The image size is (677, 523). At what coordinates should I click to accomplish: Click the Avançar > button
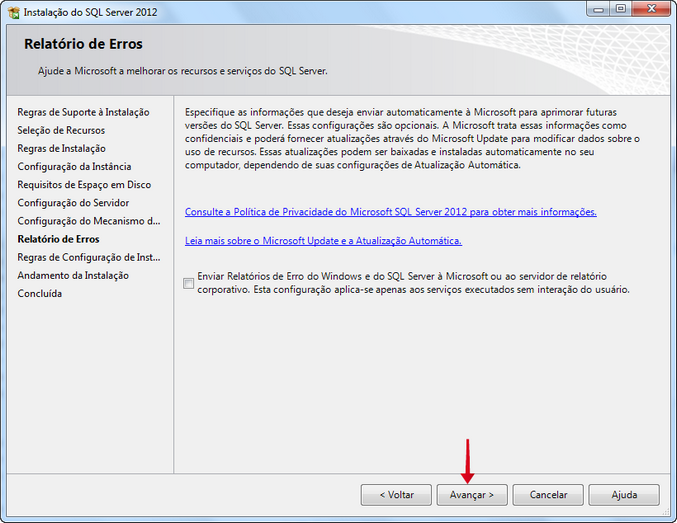pos(471,494)
